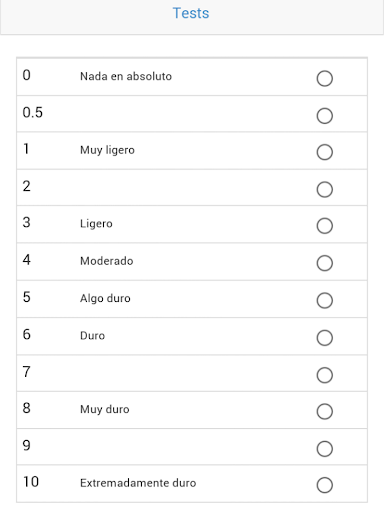
Task: Click the Muy duro label text
Action: click(x=105, y=409)
